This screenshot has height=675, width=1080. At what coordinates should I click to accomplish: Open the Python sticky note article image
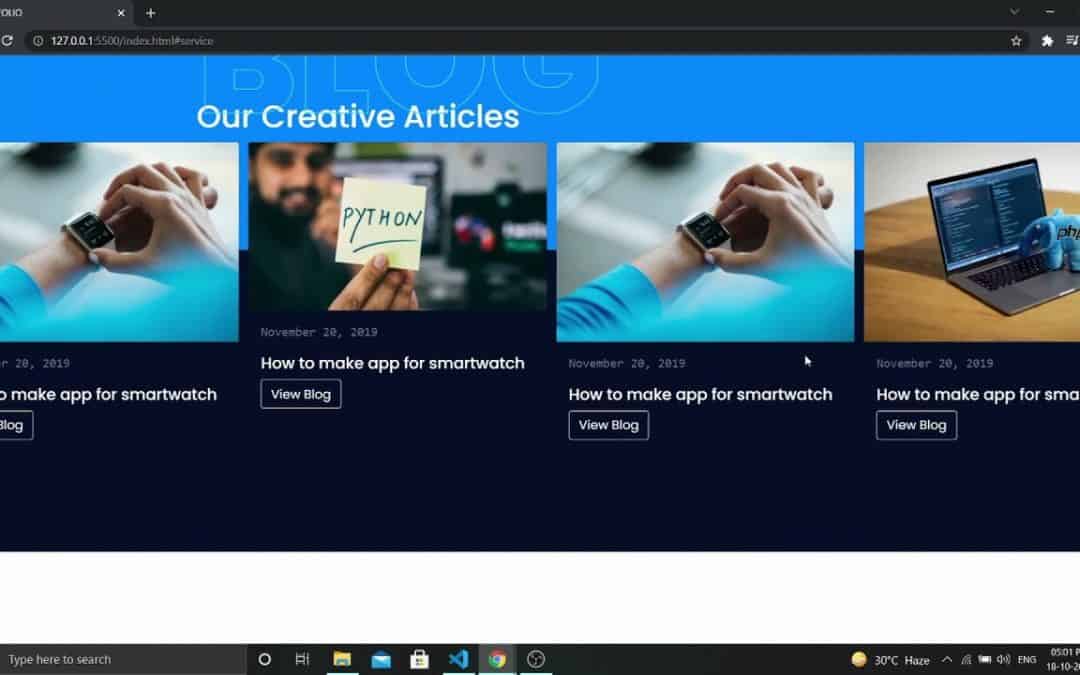click(x=397, y=227)
